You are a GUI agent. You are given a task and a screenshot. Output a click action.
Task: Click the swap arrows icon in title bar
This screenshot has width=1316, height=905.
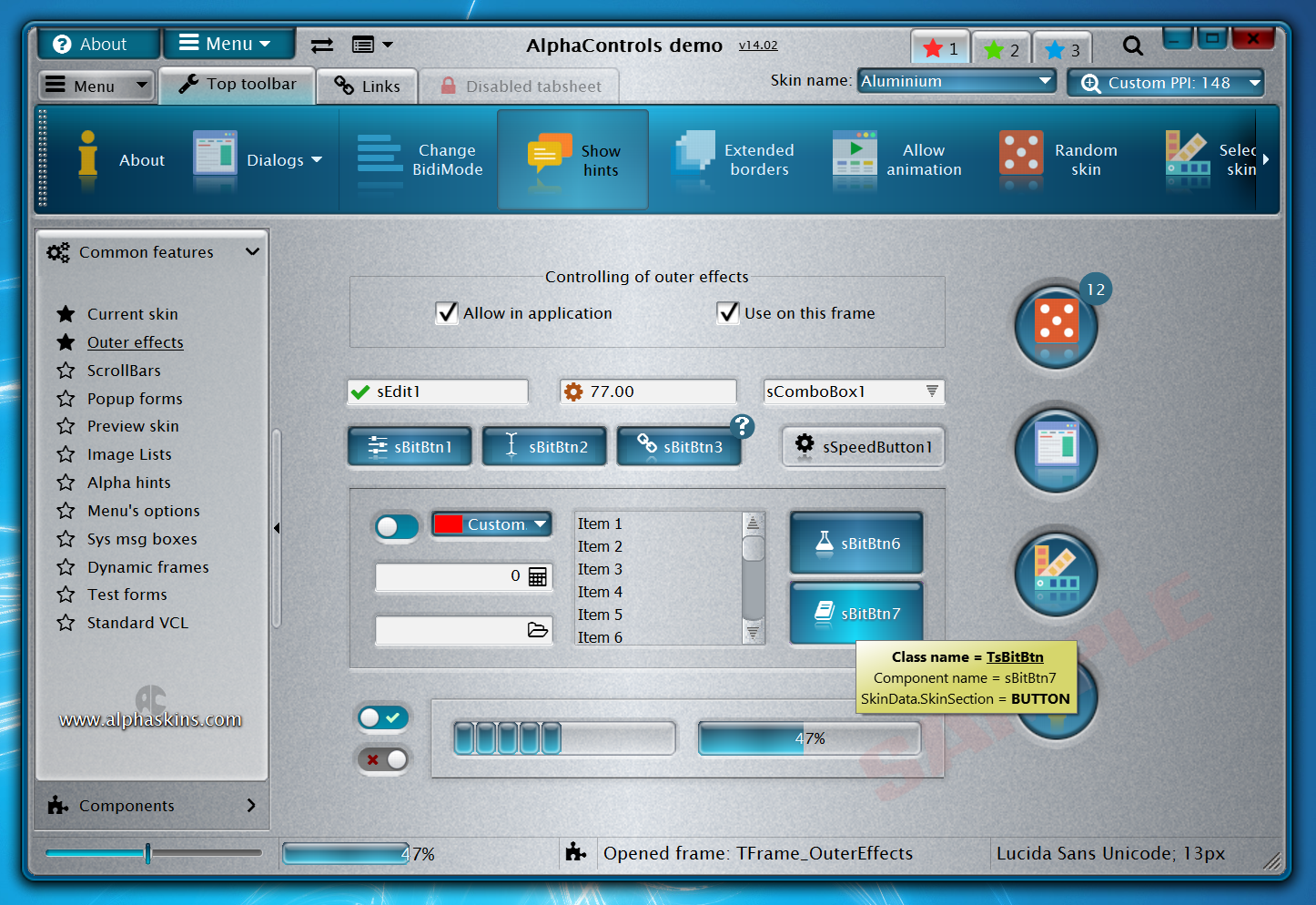click(x=321, y=45)
